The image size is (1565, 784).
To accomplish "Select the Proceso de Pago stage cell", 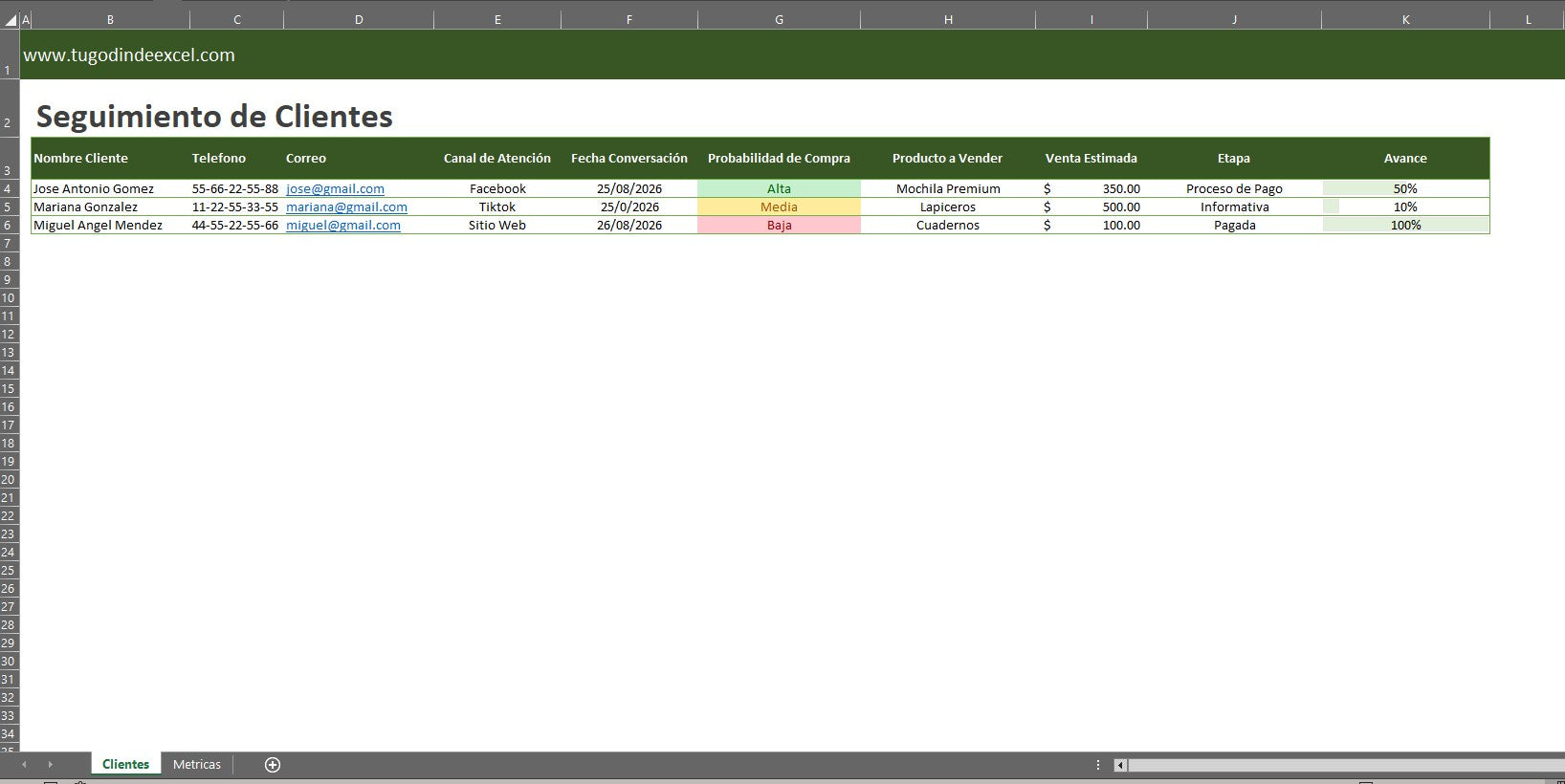I will click(x=1234, y=189).
